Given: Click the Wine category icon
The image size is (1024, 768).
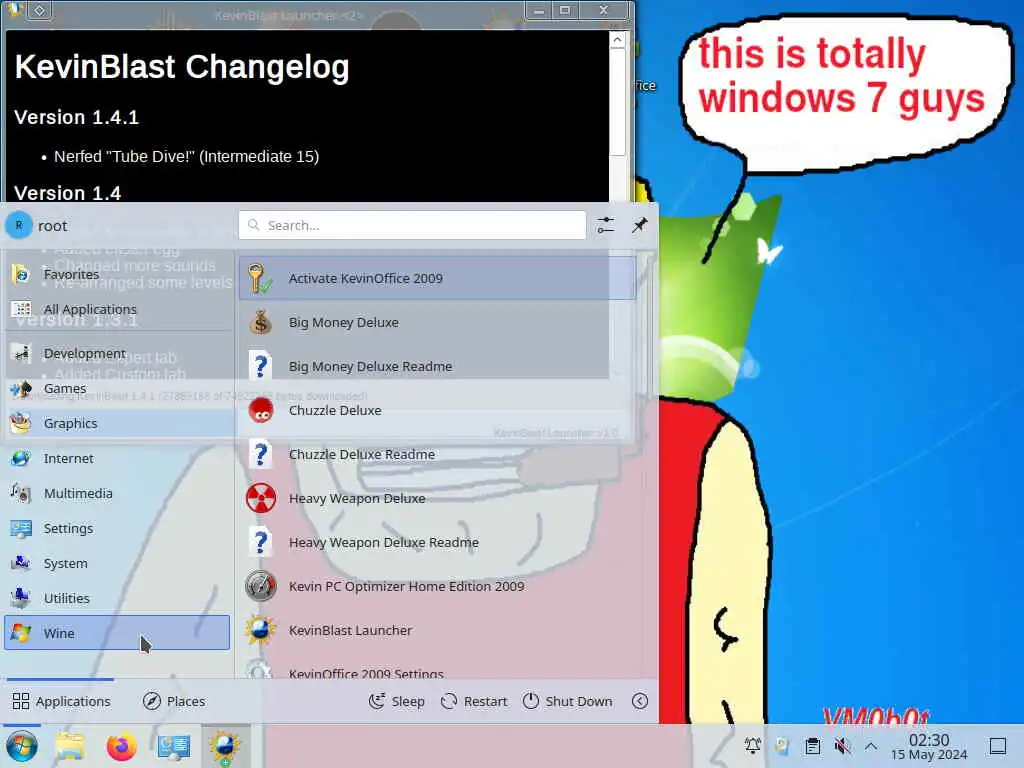Looking at the screenshot, I should click(x=21, y=633).
